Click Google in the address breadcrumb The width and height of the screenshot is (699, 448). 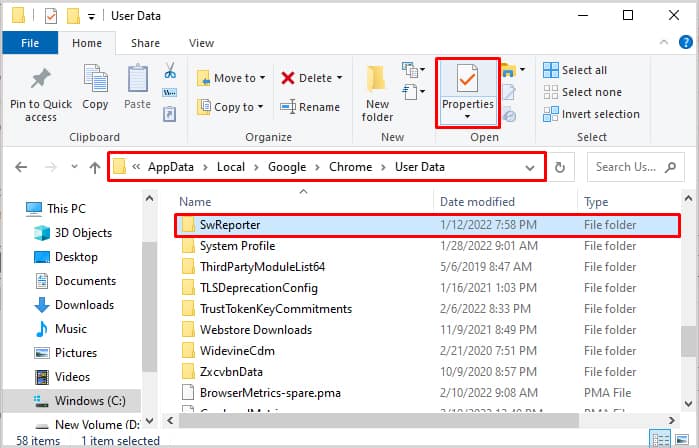(x=287, y=167)
